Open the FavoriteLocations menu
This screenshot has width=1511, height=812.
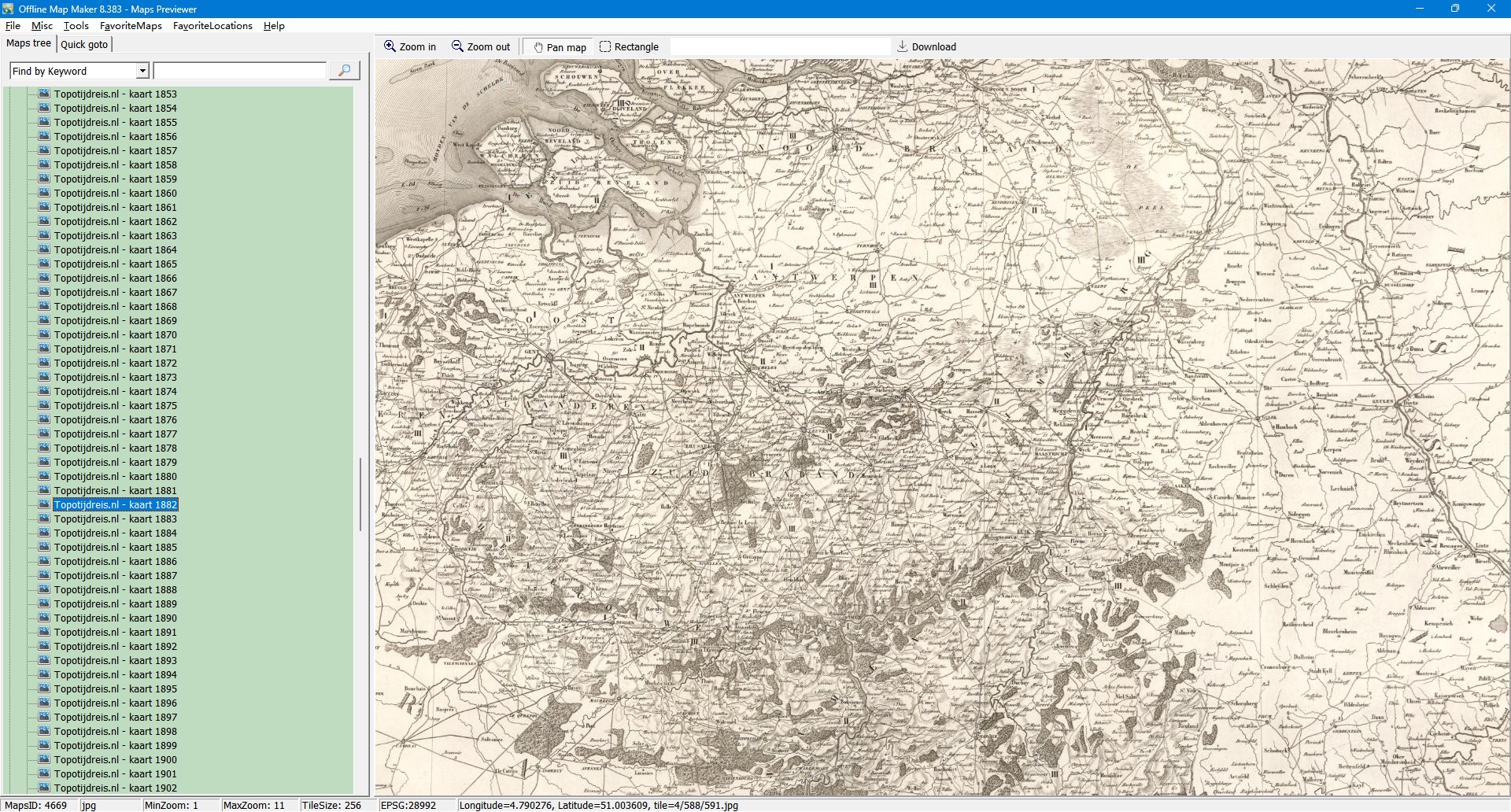(x=212, y=26)
